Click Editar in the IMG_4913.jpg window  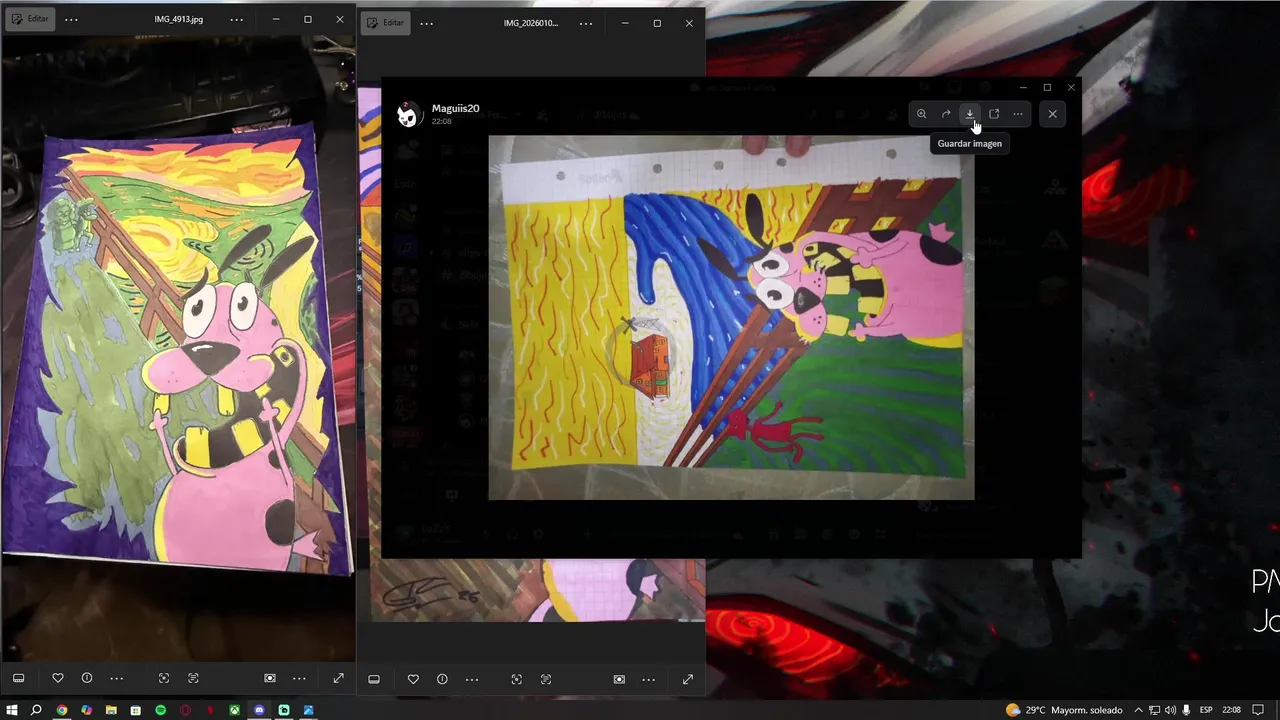(x=31, y=19)
